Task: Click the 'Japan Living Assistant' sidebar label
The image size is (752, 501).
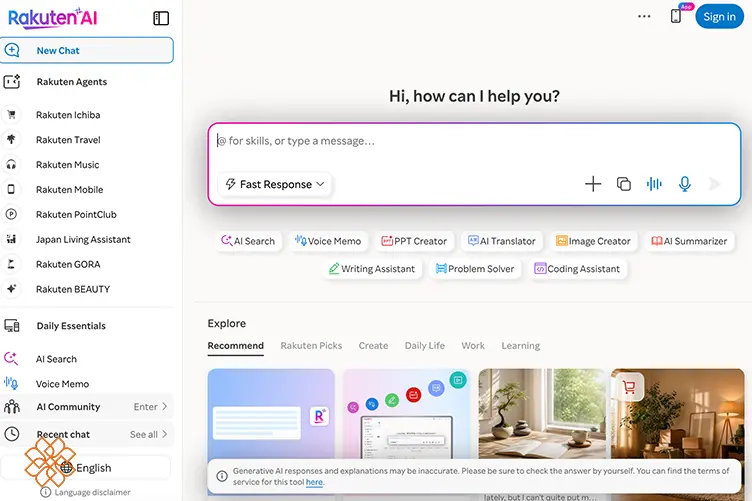Action: (83, 239)
